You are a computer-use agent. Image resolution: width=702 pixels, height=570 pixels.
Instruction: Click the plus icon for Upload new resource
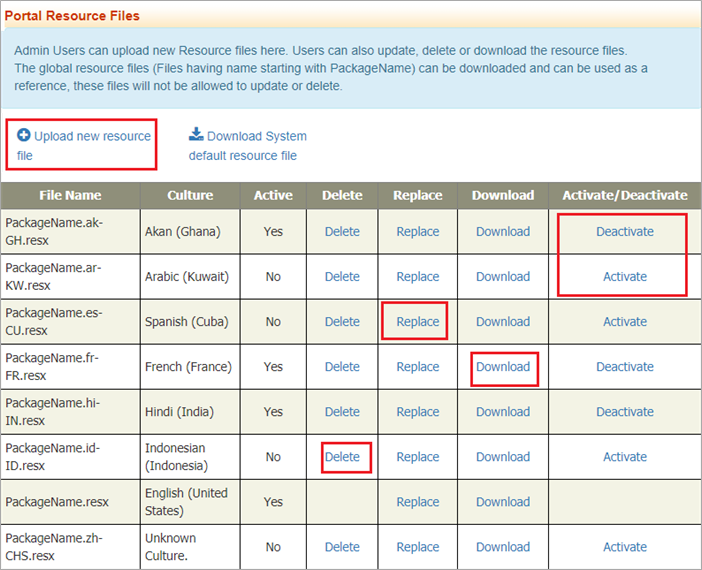[x=24, y=135]
